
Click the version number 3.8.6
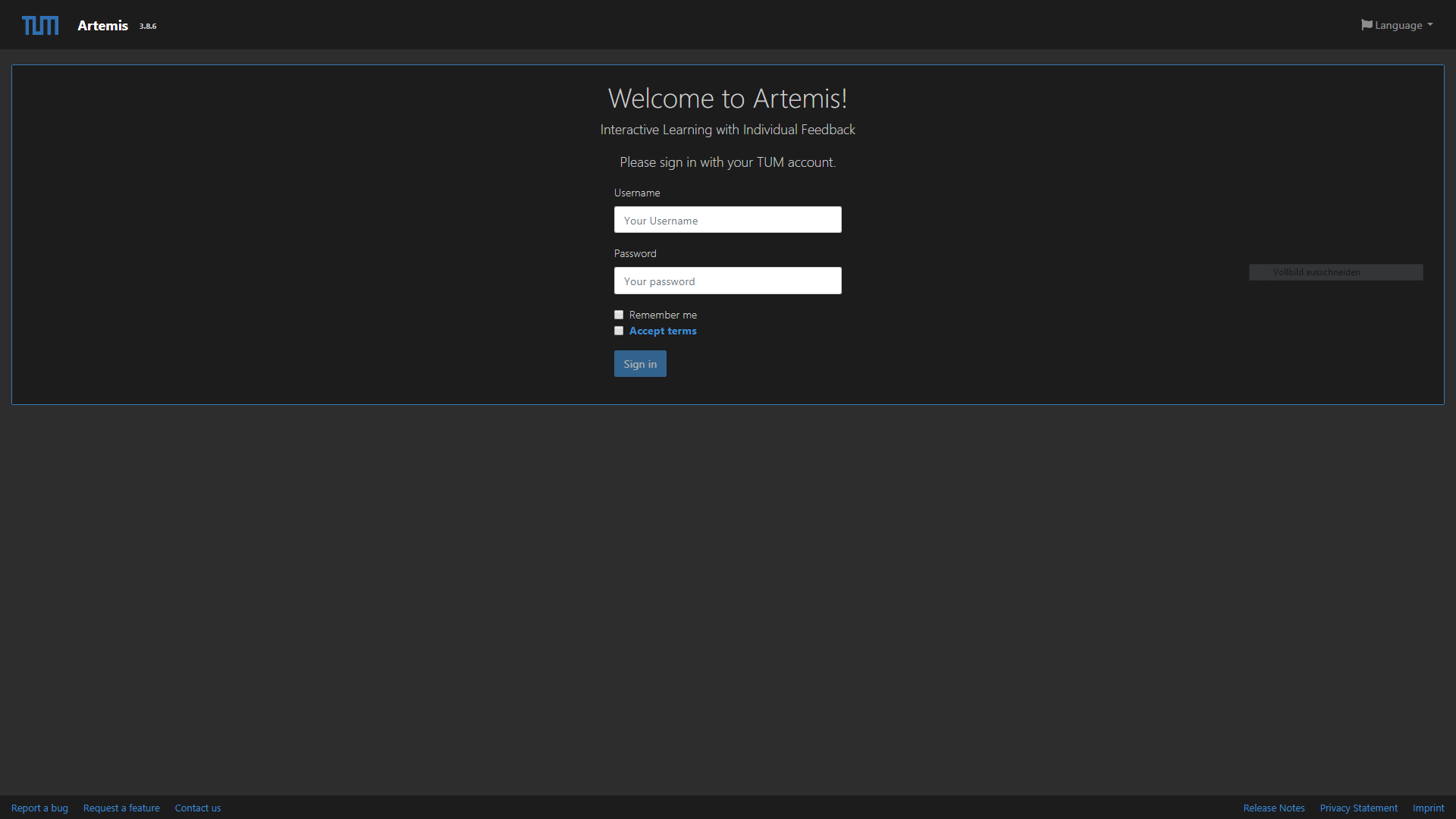coord(147,26)
